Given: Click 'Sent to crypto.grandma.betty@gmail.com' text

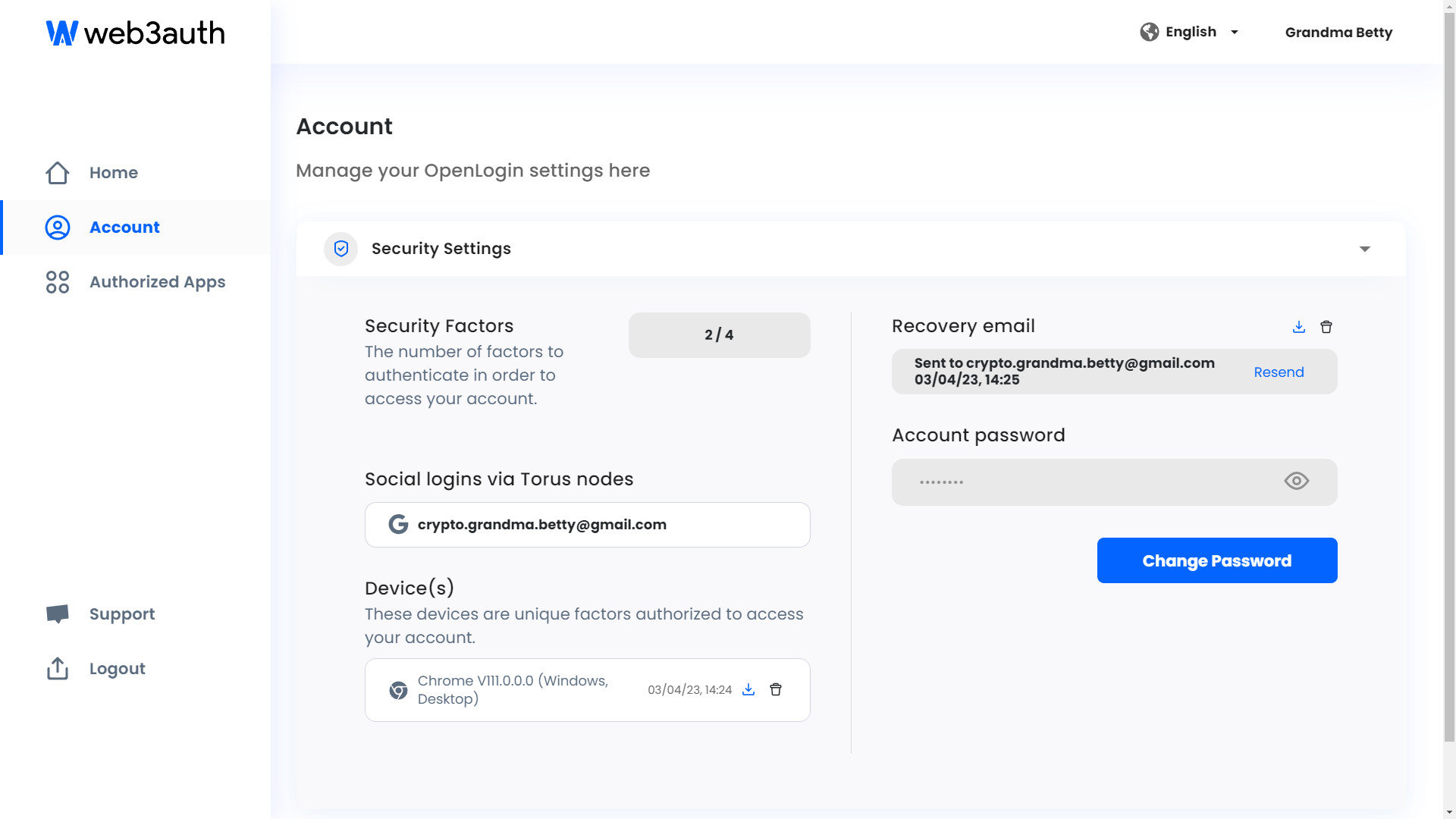Looking at the screenshot, I should click(1065, 363).
